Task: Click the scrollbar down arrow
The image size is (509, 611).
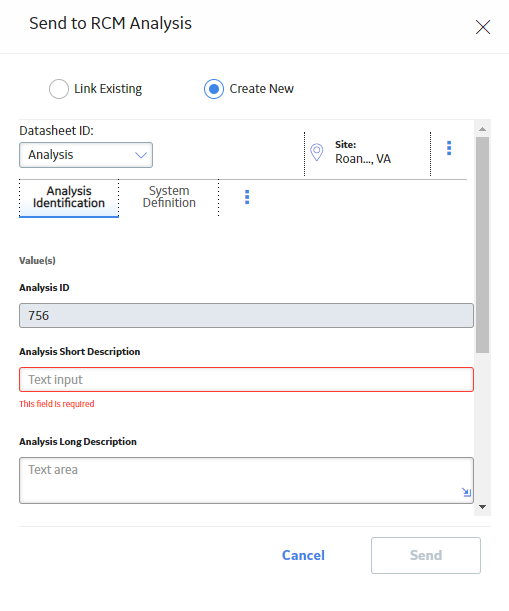Action: tap(482, 507)
